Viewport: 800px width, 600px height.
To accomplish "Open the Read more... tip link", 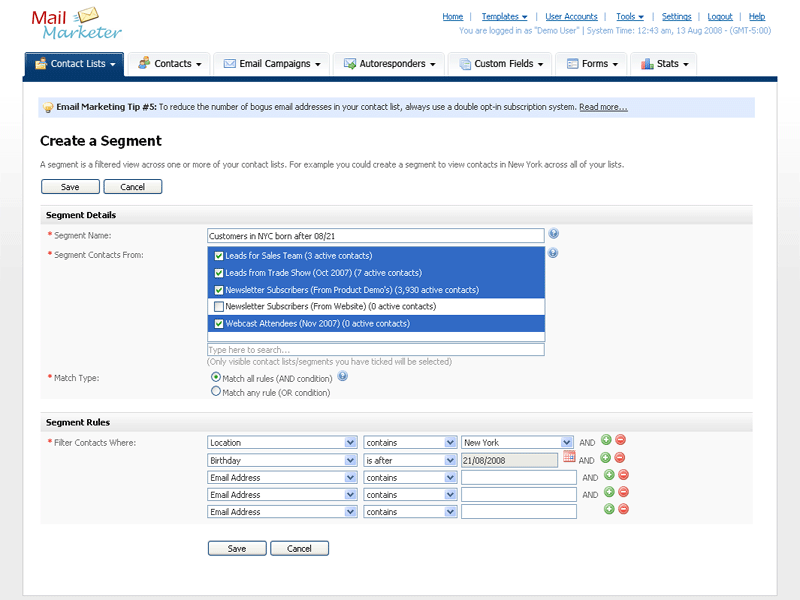I will (603, 107).
